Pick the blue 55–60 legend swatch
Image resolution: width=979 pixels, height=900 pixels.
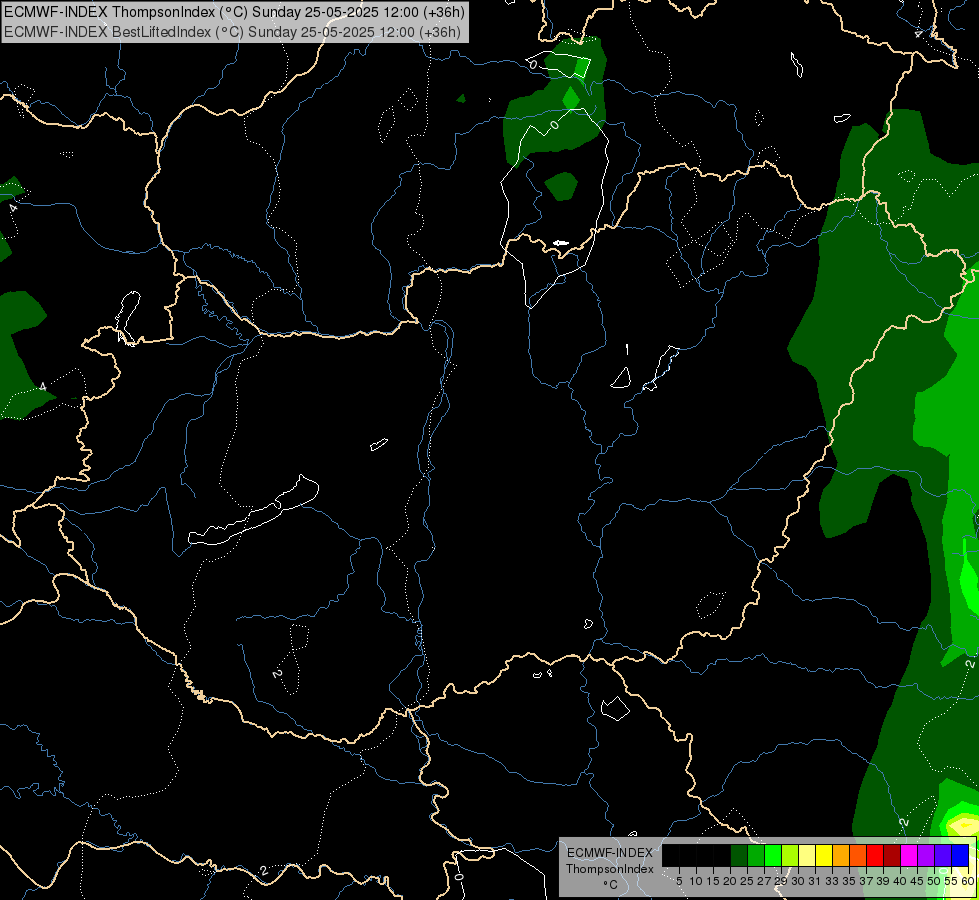coord(960,855)
